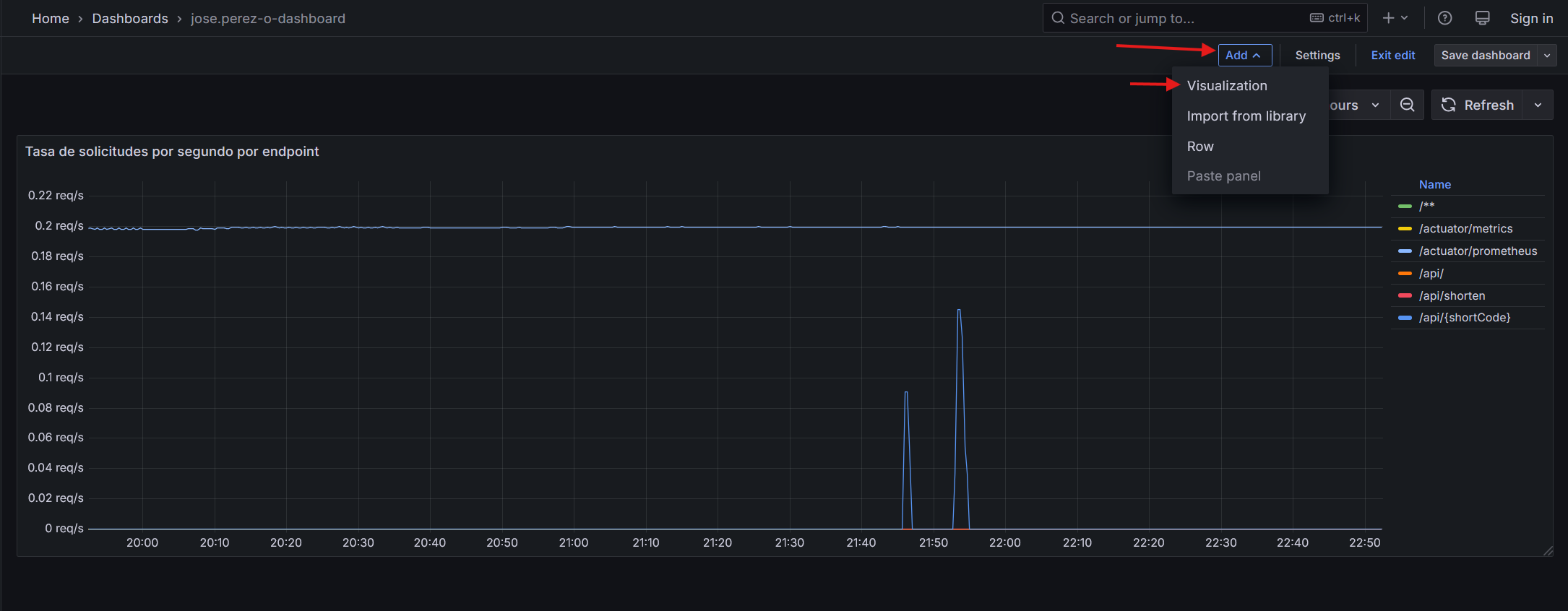
Task: Toggle /api/shorten series visibility in legend
Action: coord(1452,296)
